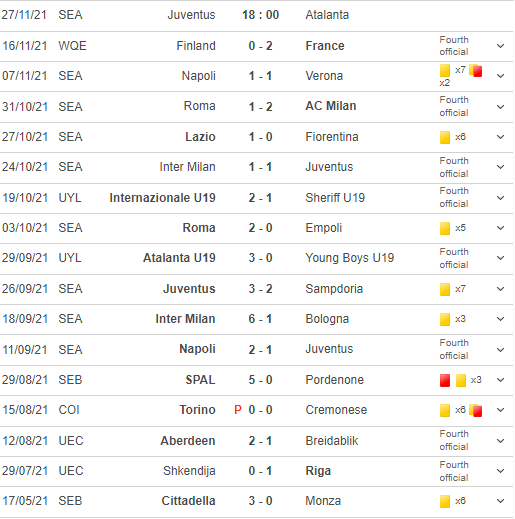Expand the Roma vs Empoli match chevron
Viewport: 515px width, 519px height.
[500, 228]
